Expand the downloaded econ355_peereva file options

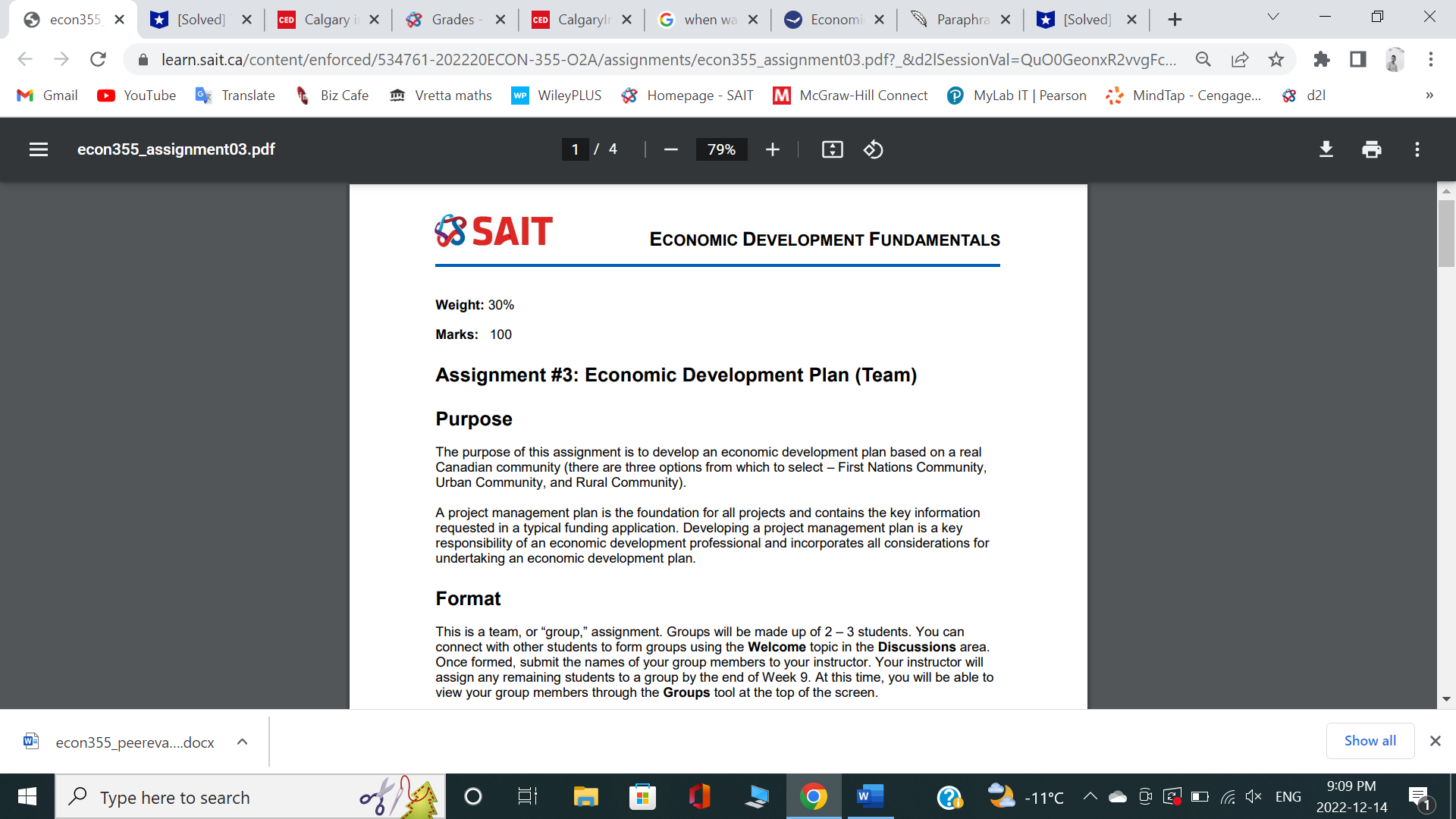click(242, 742)
